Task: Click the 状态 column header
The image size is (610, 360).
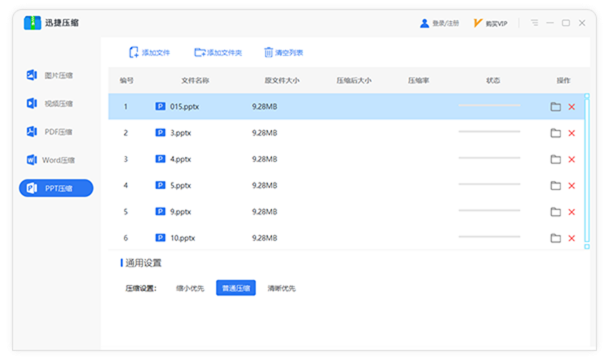Action: click(x=493, y=81)
